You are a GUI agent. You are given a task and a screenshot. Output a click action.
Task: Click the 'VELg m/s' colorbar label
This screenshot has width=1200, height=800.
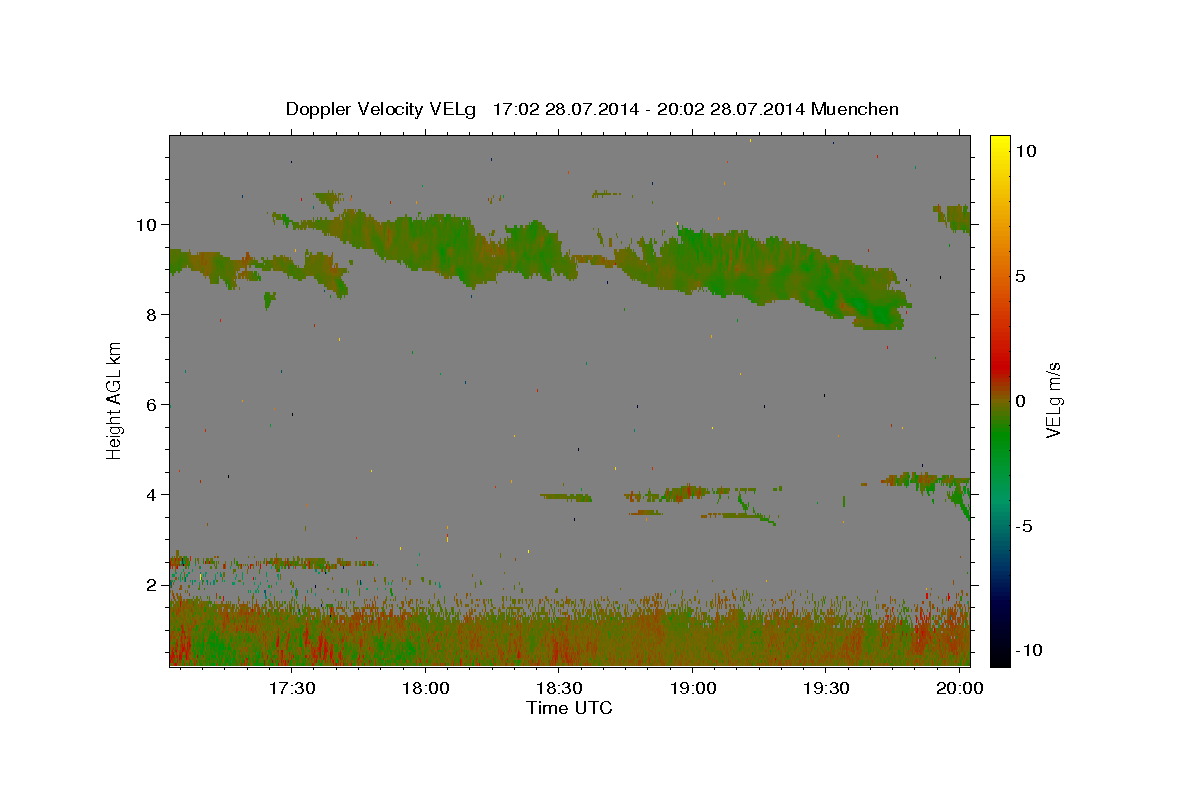1054,400
